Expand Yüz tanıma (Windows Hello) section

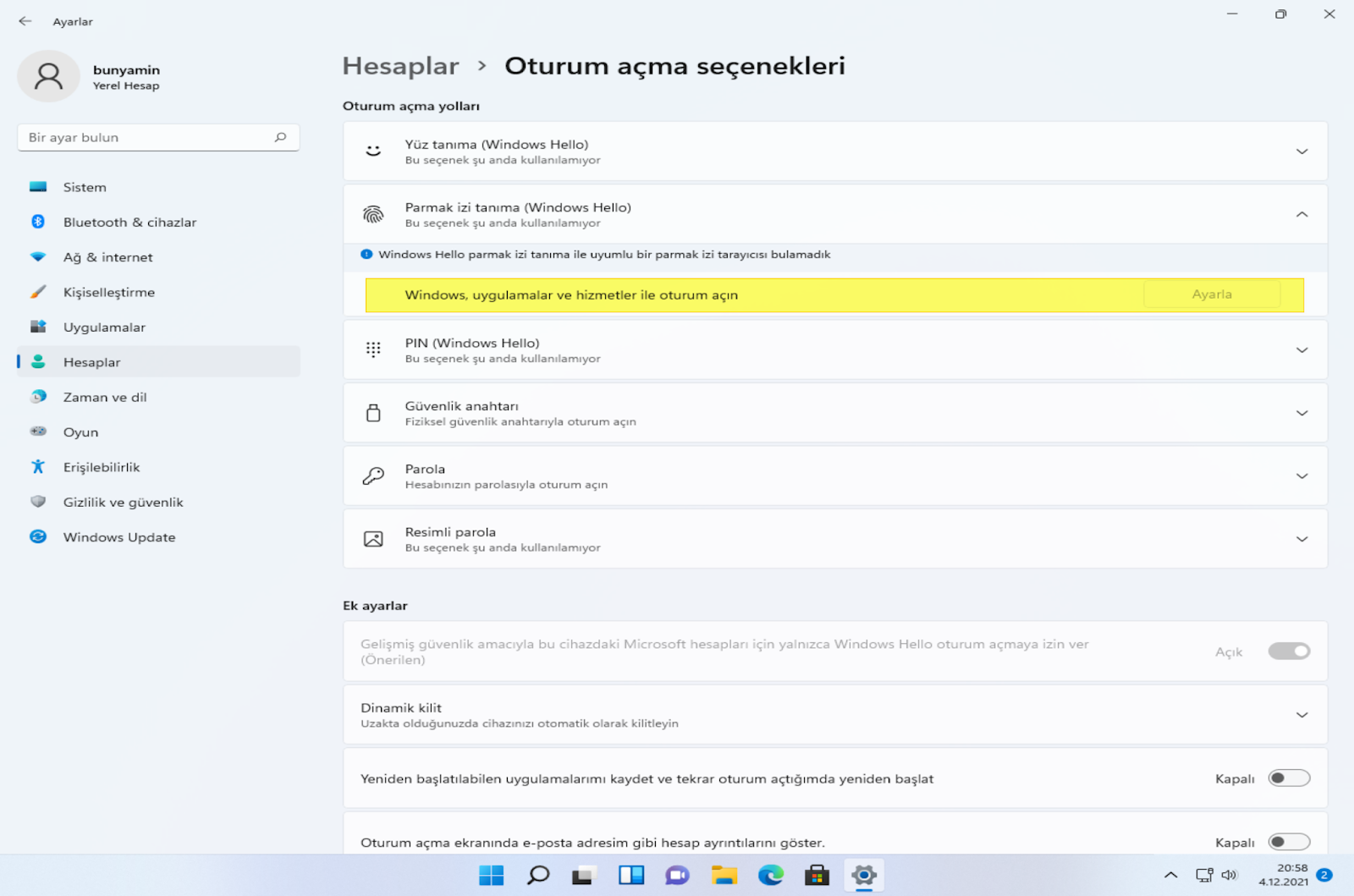[1302, 151]
